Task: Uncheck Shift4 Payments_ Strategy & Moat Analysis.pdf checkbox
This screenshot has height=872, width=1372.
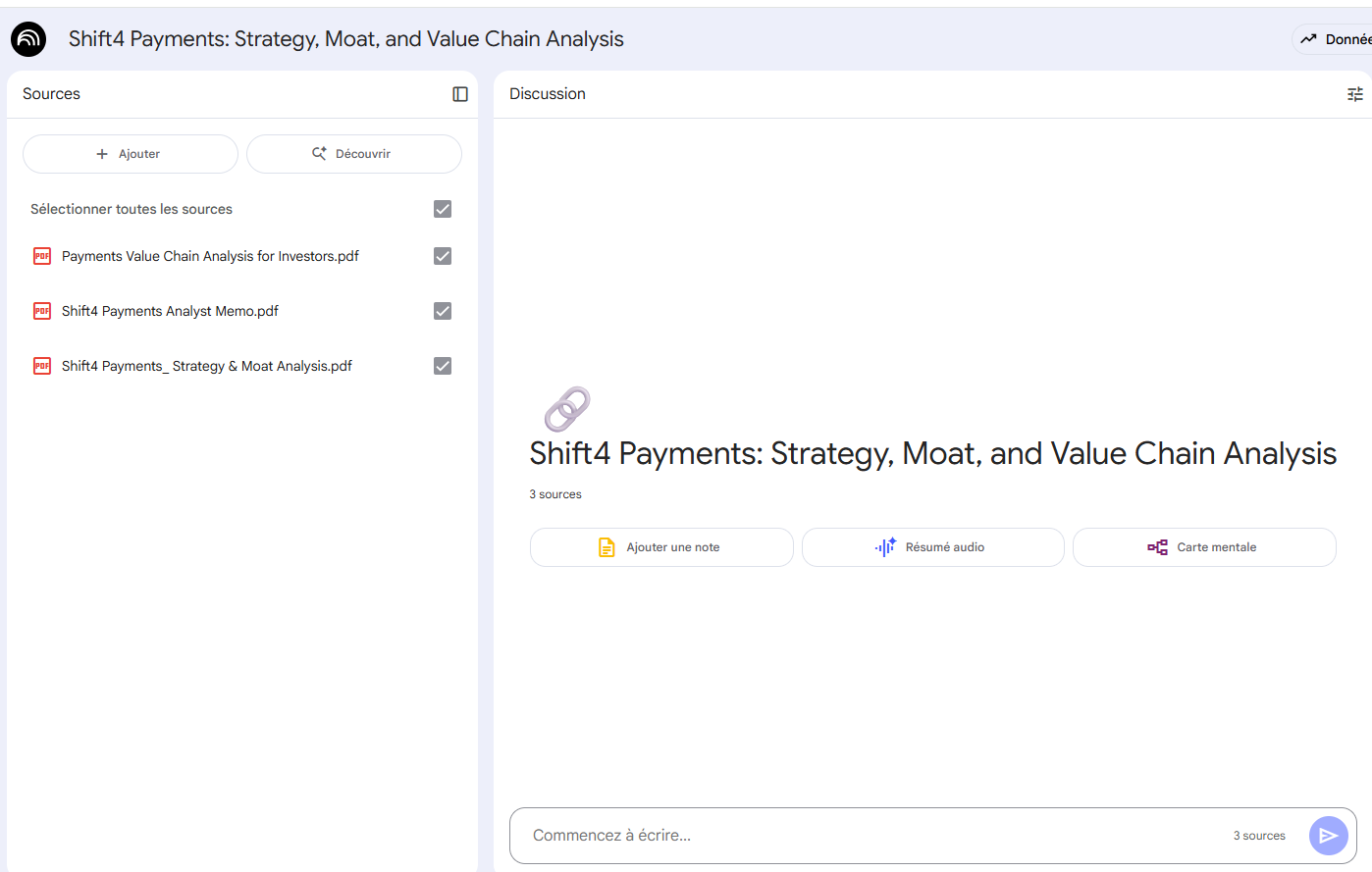Action: pos(443,366)
